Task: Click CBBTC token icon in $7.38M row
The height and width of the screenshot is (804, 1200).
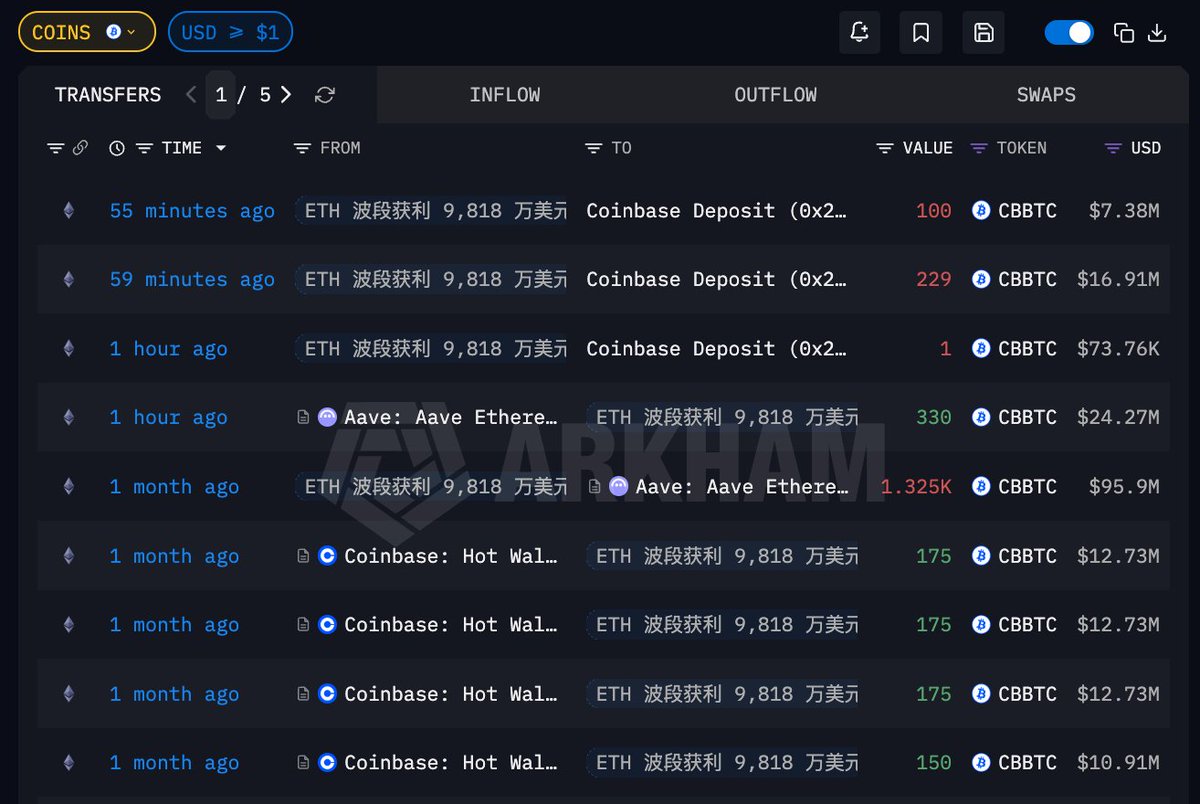Action: pyautogui.click(x=981, y=211)
